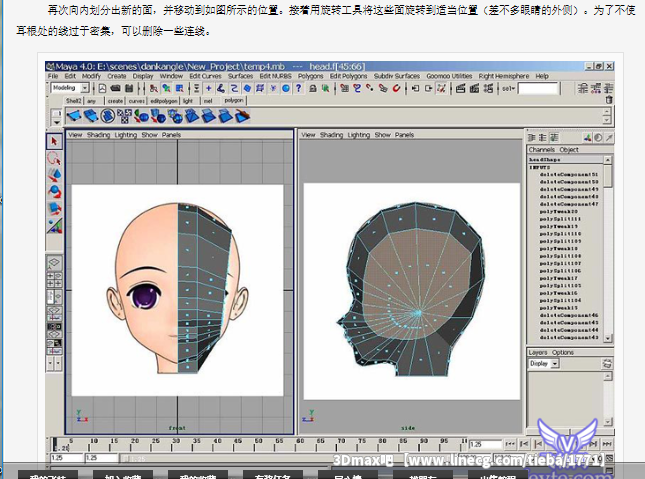Open the Edit Polygons menu
Screen dimensions: 645x479
(x=348, y=76)
